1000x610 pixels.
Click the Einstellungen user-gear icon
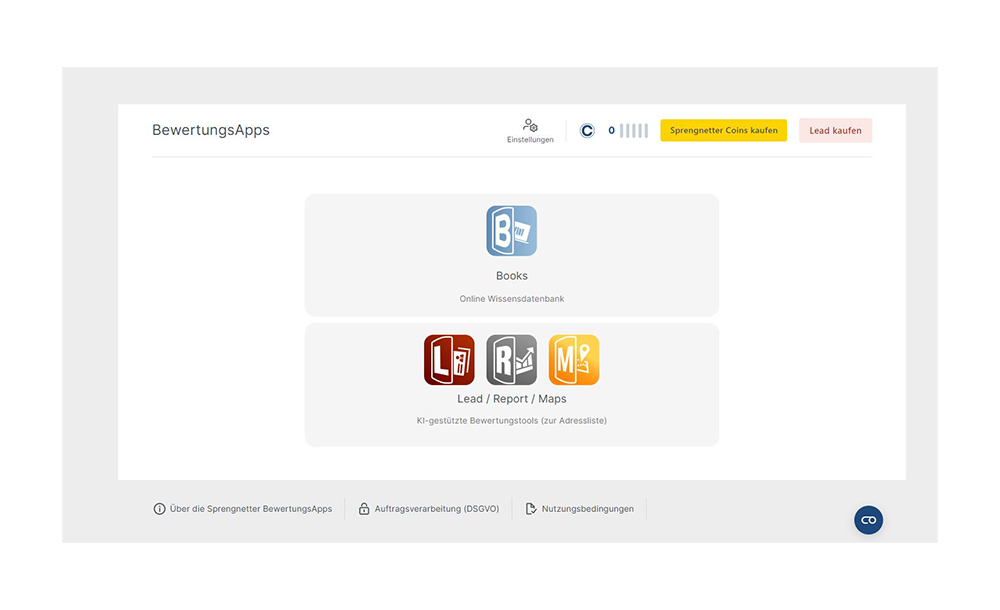click(530, 125)
